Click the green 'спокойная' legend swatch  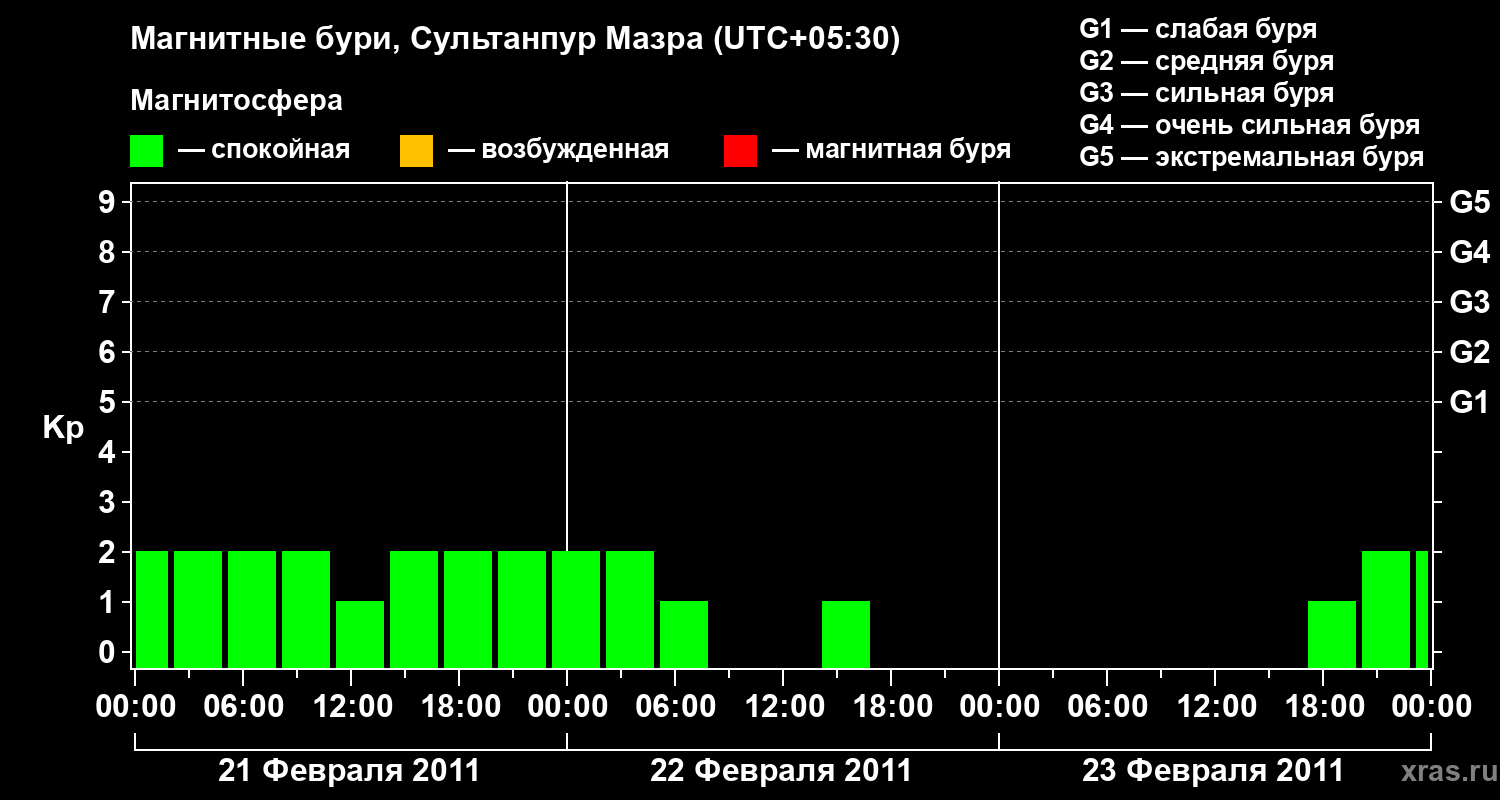click(x=147, y=151)
